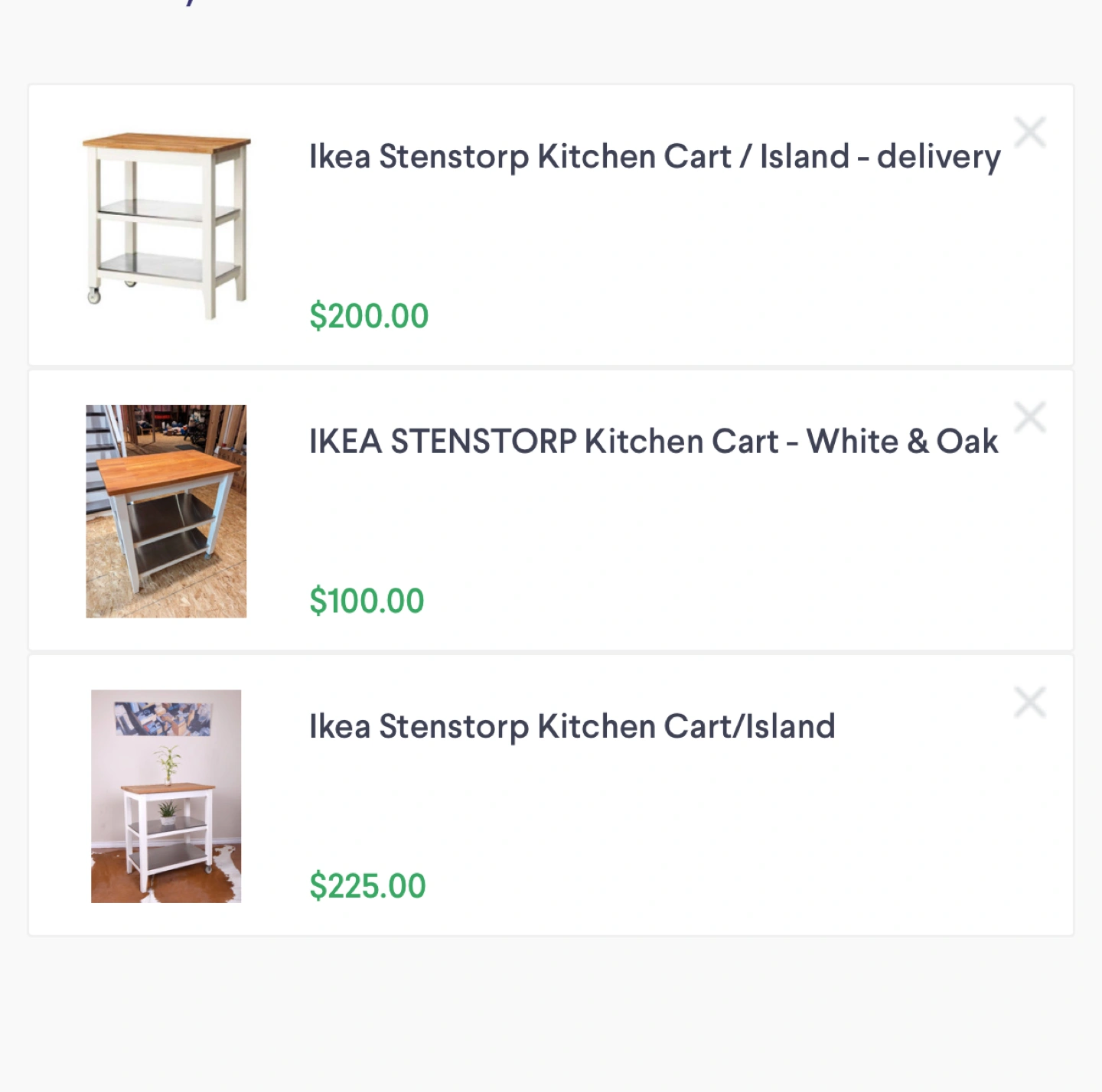The image size is (1102, 1092).
Task: Open 'Ikea Stenstorp Kitchen Cart / Island - delivery' title
Action: (x=654, y=157)
